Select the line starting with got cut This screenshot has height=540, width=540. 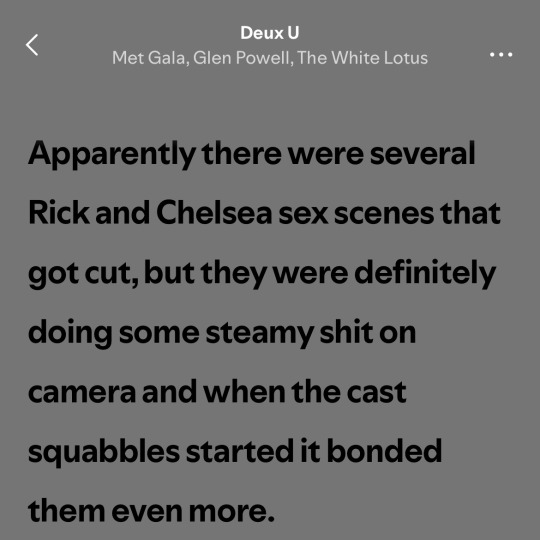(x=262, y=274)
